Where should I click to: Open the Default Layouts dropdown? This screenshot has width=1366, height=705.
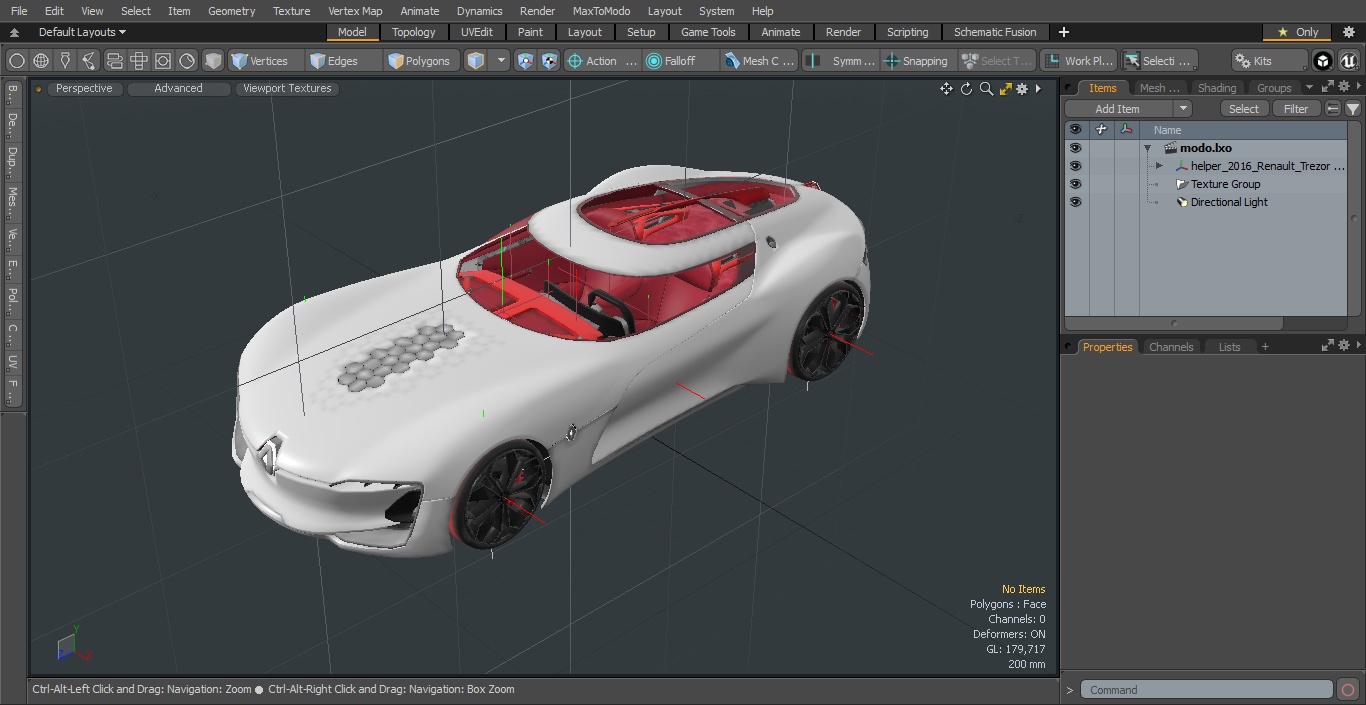click(x=82, y=32)
